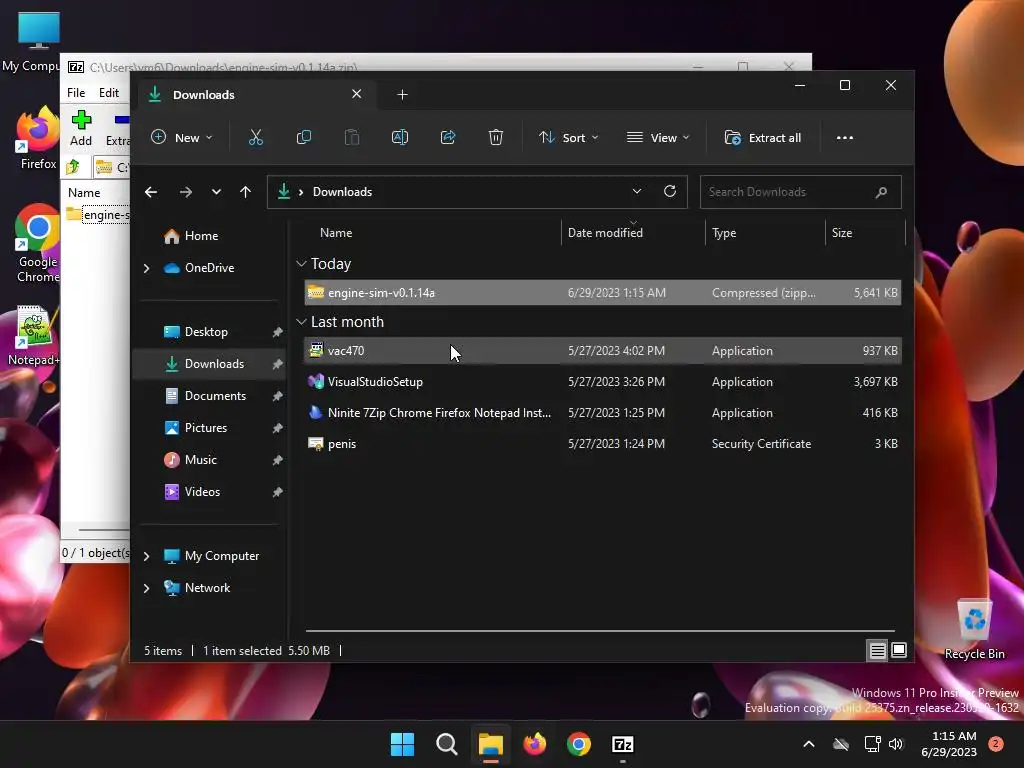Open Recycle Bin on desktop
This screenshot has width=1024, height=768.
click(x=974, y=630)
